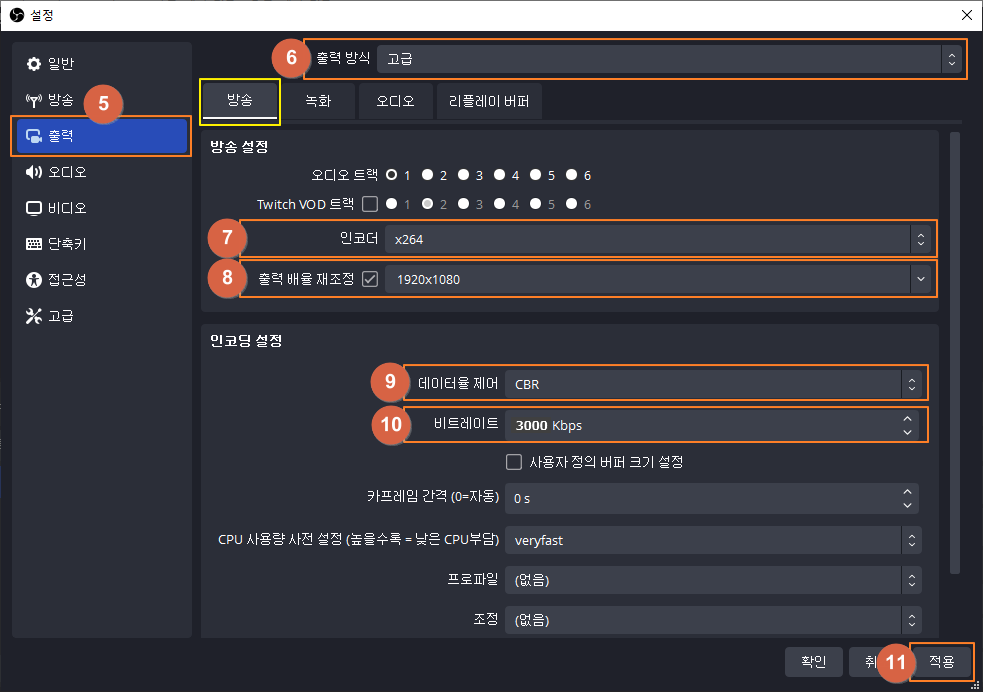Click the OBS logo in title bar
Viewport: 983px width, 692px height.
[x=17, y=15]
